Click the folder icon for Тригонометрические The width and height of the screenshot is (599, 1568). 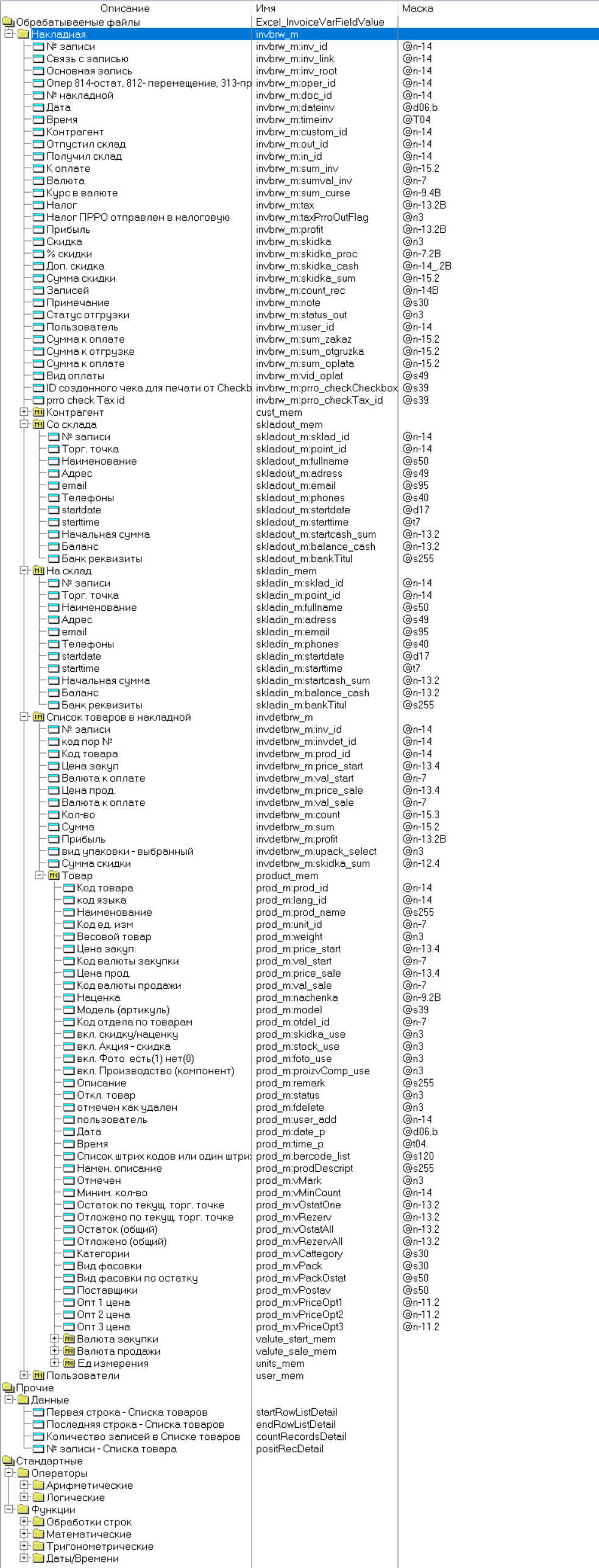[x=38, y=1547]
